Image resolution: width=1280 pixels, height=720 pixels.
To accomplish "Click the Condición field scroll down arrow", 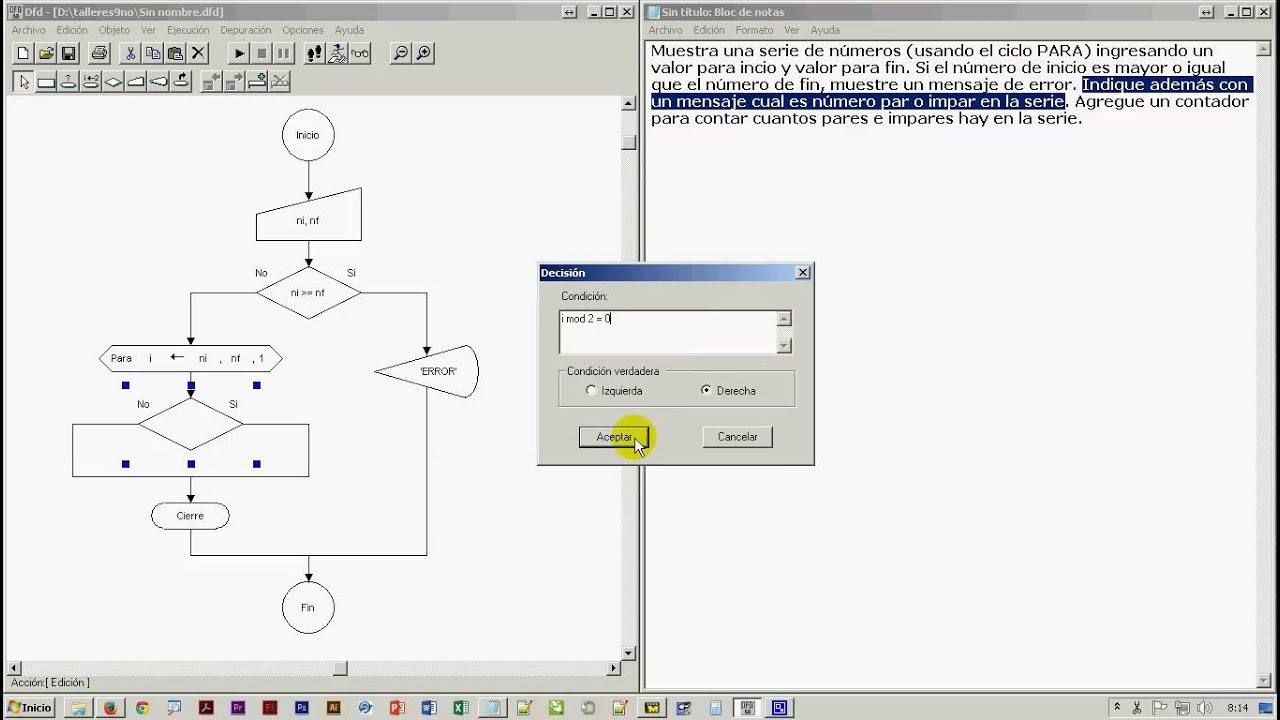I will [x=784, y=346].
